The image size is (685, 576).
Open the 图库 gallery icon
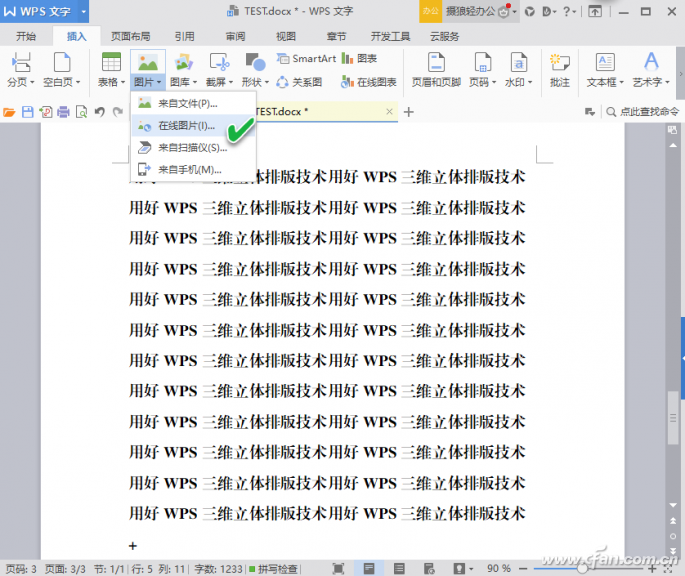183,62
